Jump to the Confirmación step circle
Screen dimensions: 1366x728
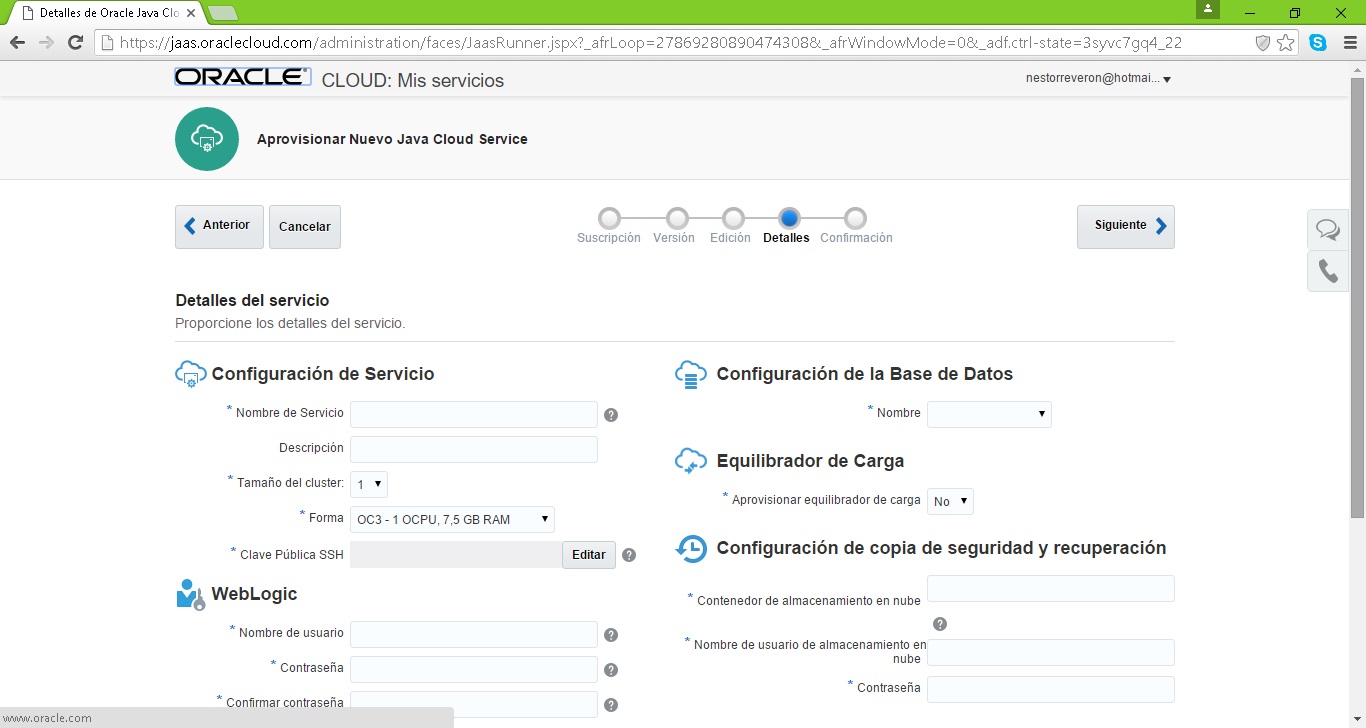pos(855,219)
